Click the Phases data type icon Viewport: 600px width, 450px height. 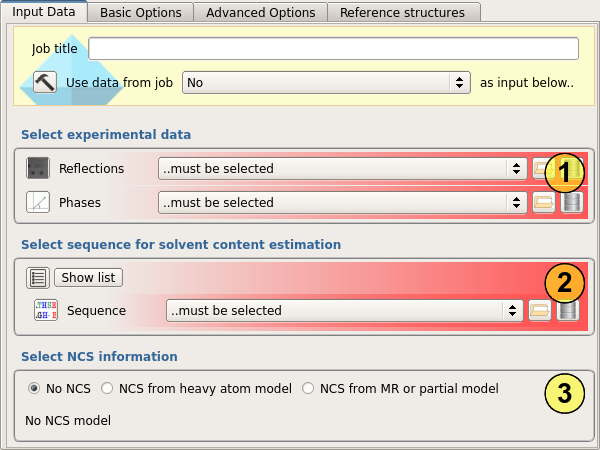coord(38,202)
